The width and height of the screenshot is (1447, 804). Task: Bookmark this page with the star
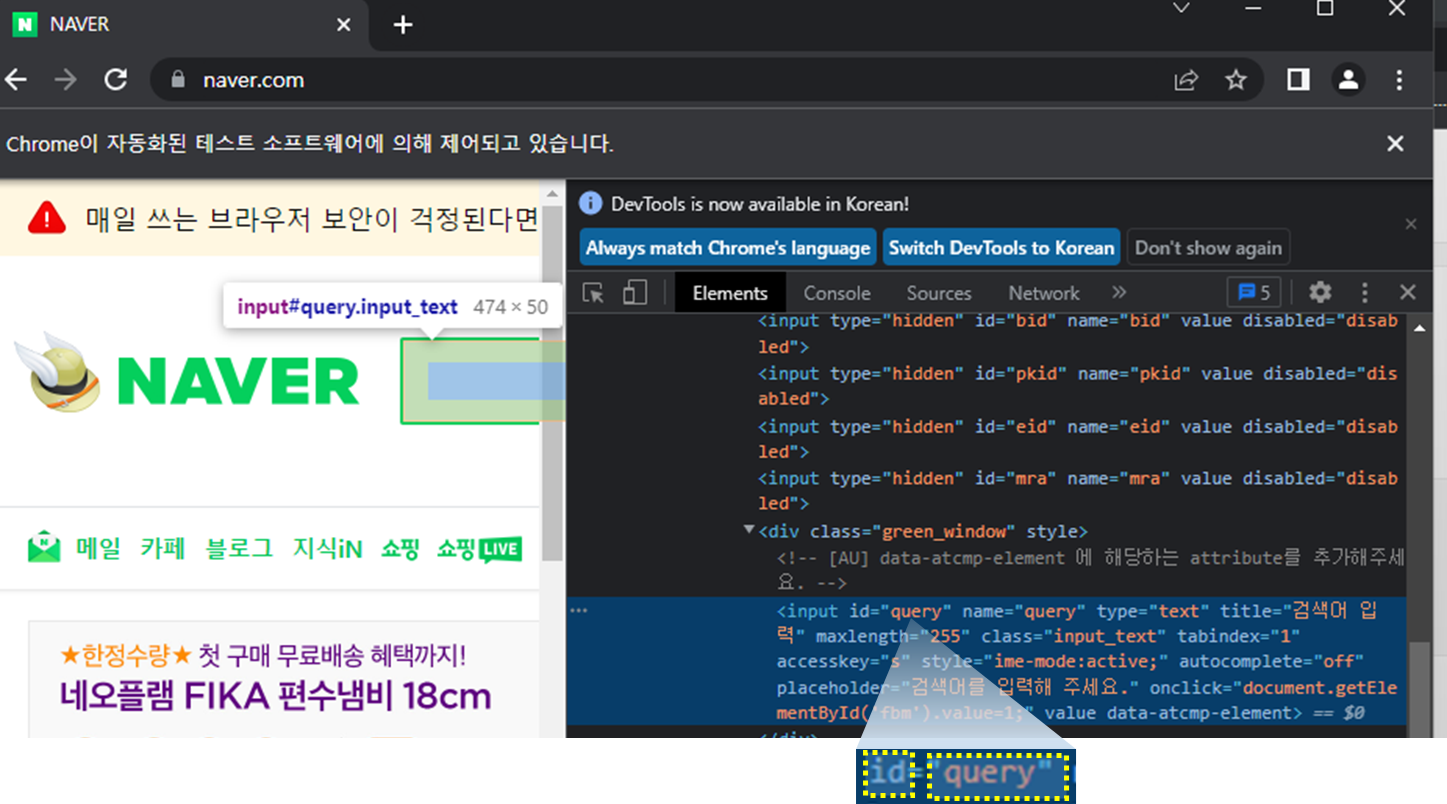pyautogui.click(x=1236, y=80)
